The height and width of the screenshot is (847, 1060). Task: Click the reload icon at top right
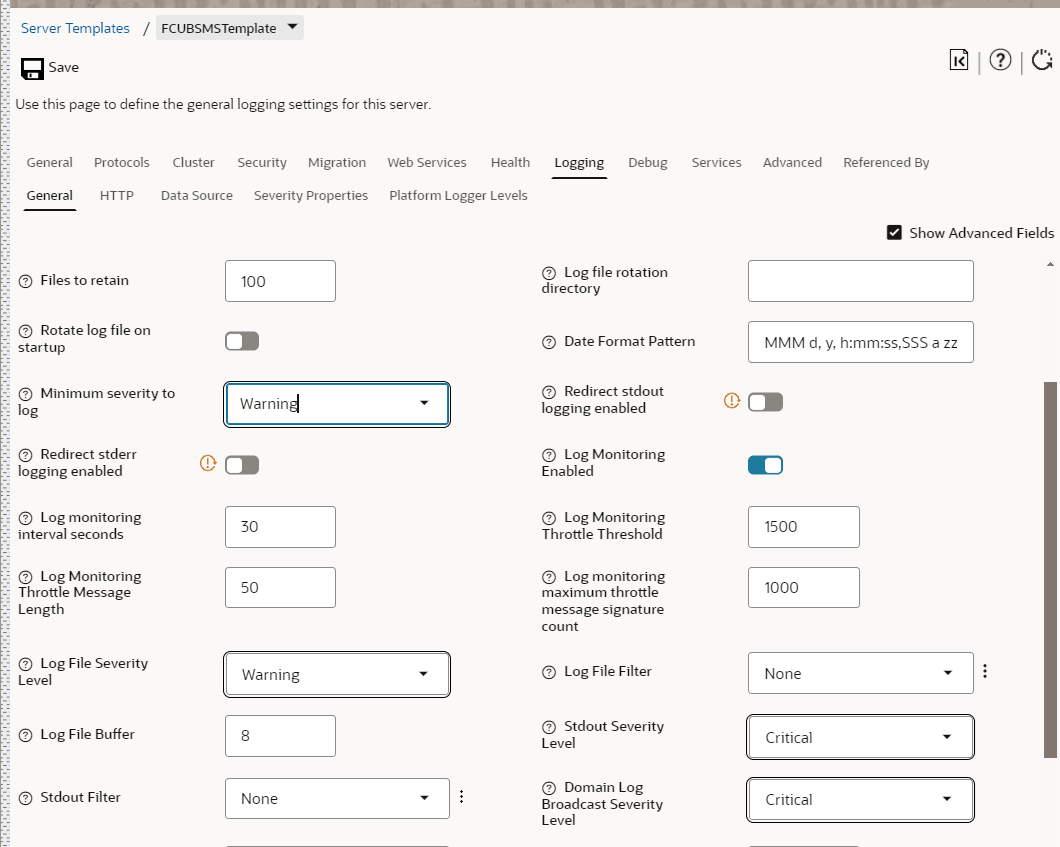pyautogui.click(x=1042, y=61)
